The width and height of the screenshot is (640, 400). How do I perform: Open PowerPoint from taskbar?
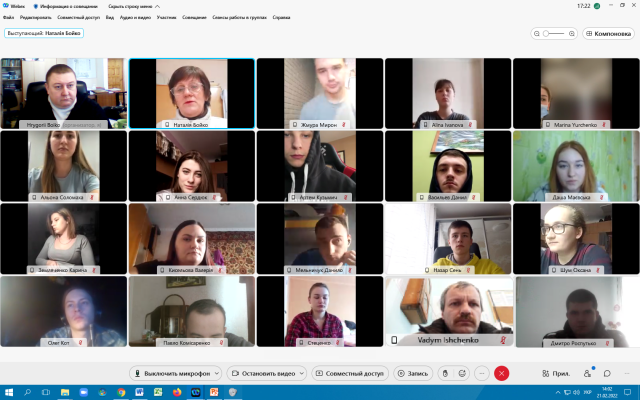click(214, 393)
